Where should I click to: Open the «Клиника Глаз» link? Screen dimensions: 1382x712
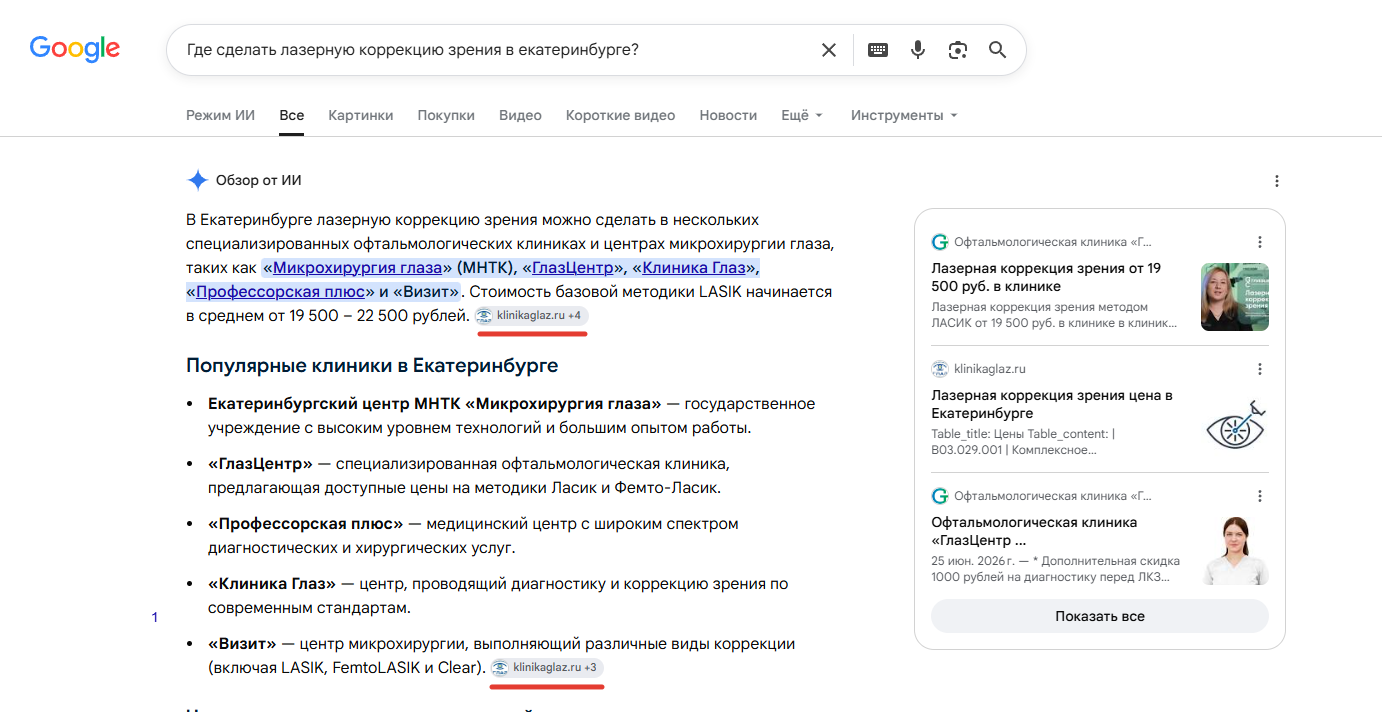[695, 267]
